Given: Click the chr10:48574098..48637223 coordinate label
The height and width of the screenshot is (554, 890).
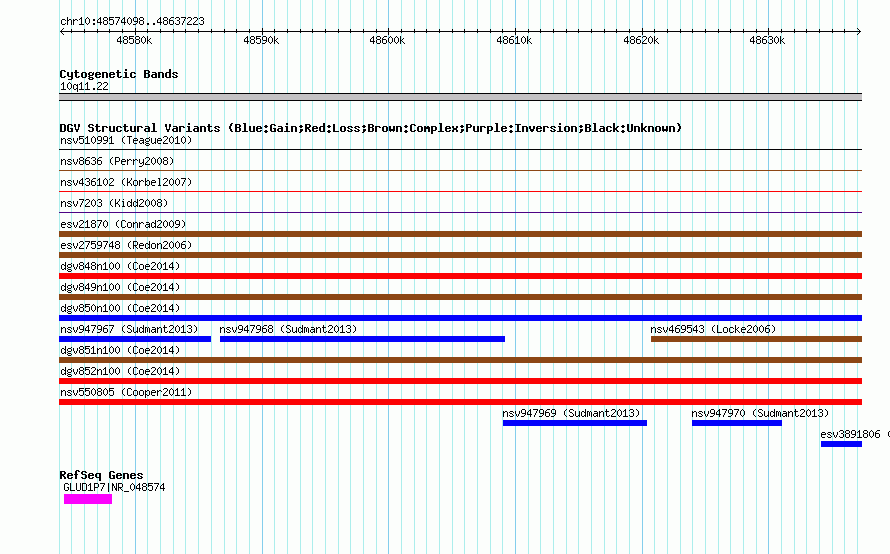Looking at the screenshot, I should click(132, 21).
